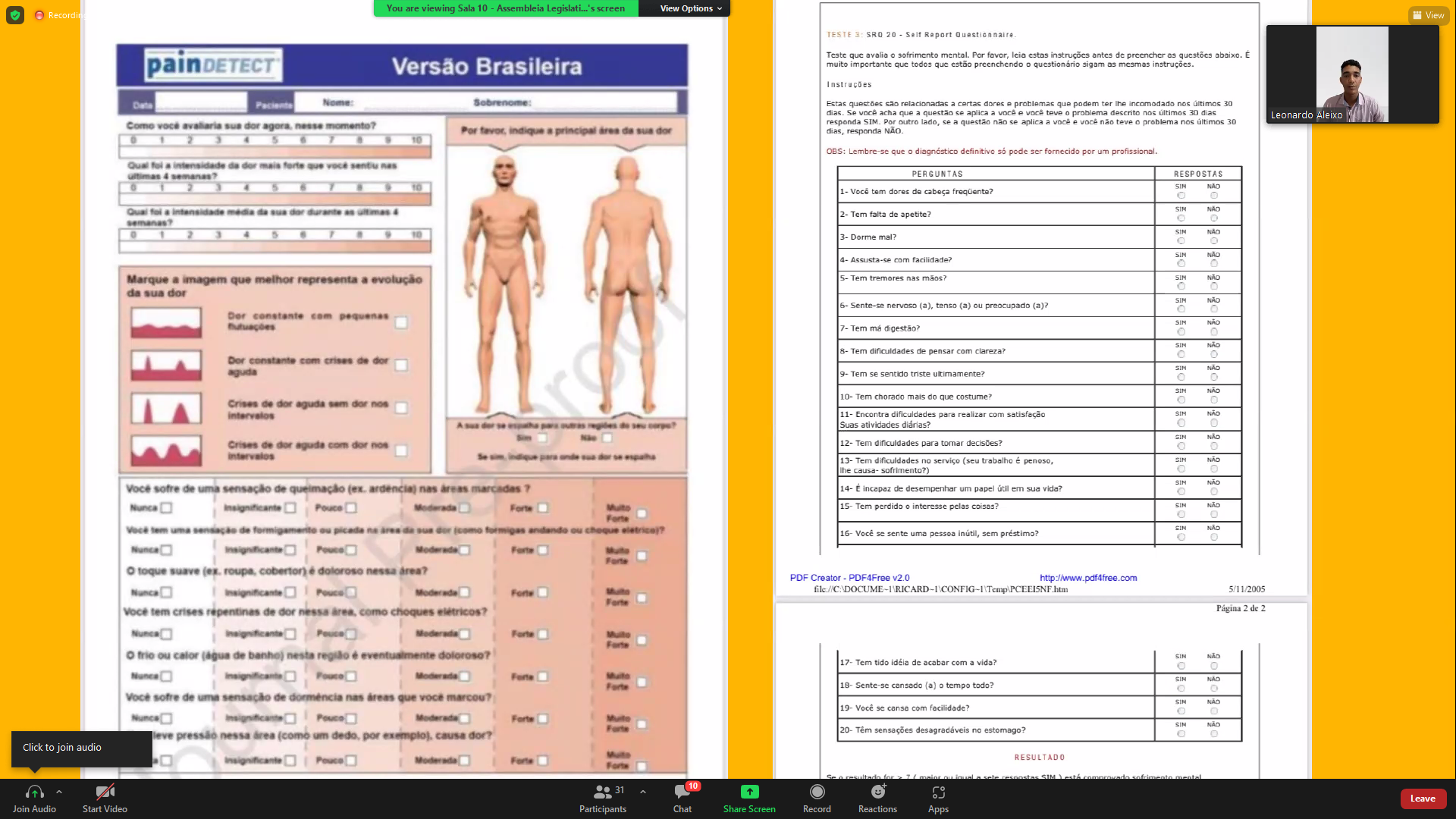Open the http://www.pdf4free.com link
1456x819 pixels.
[1088, 578]
